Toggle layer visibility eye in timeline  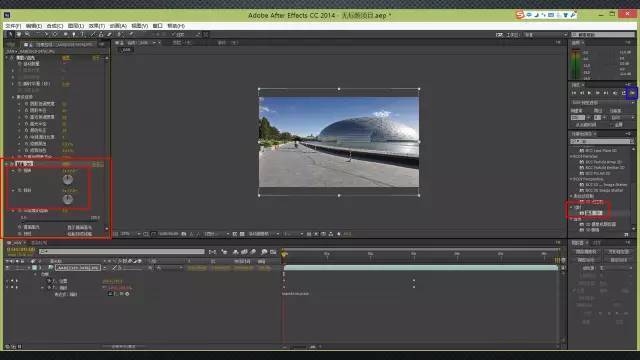tap(8, 268)
